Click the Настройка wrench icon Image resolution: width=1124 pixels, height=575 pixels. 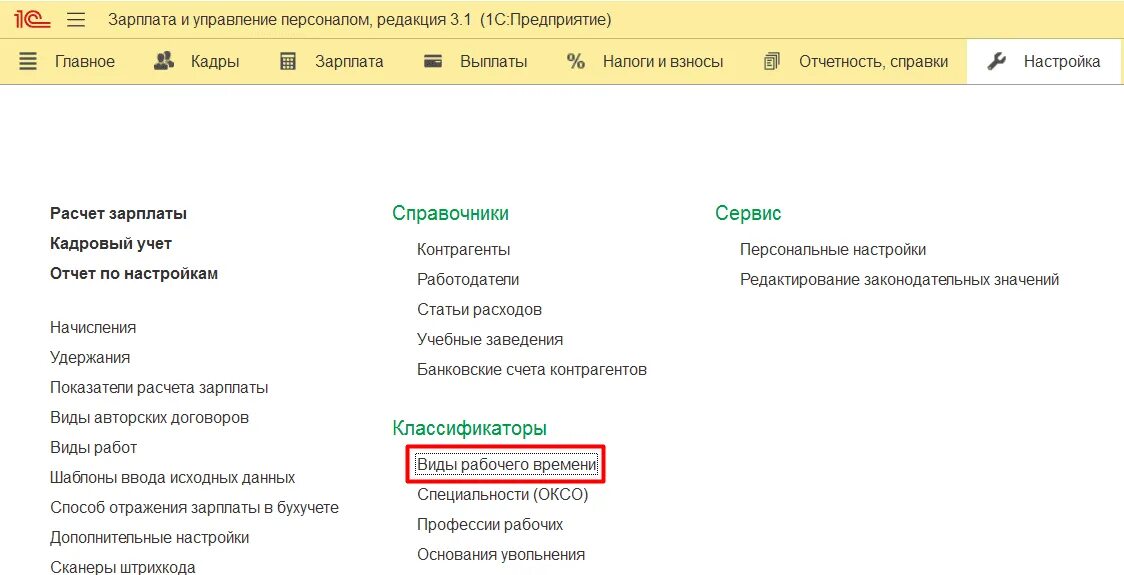tap(996, 62)
